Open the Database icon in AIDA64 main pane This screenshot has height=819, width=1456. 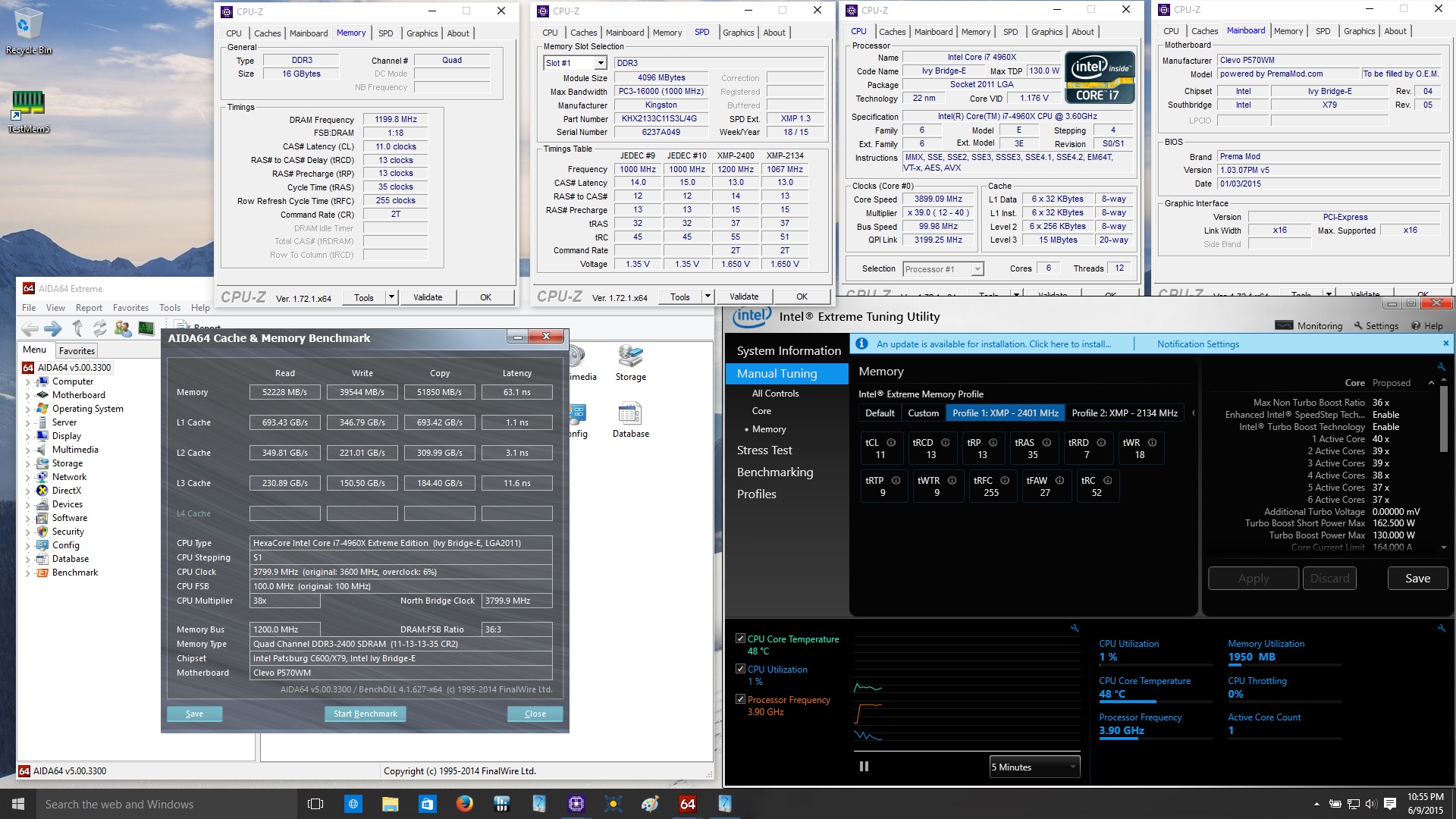coord(631,421)
